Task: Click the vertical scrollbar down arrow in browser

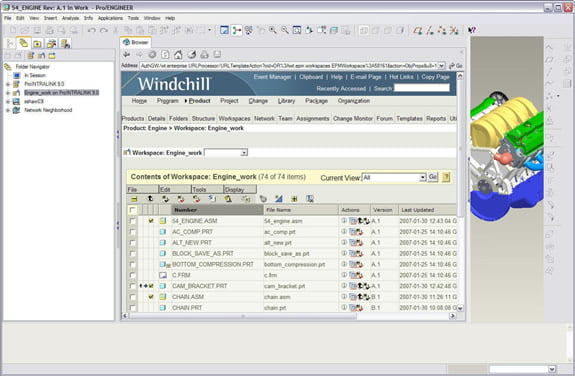Action: coord(460,309)
